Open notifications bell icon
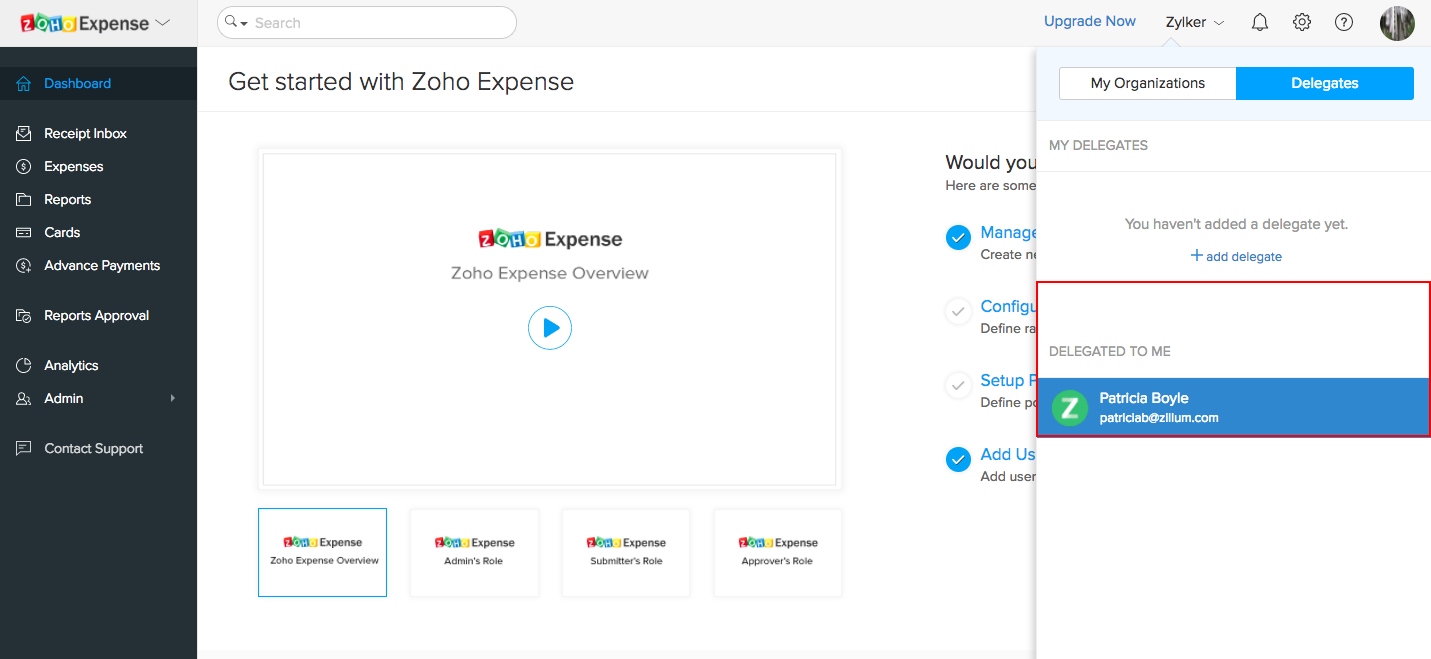This screenshot has width=1431, height=659. pos(1260,22)
